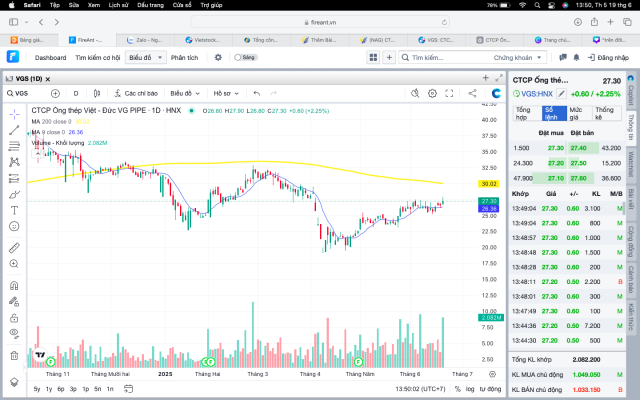Choose the pattern drawing tool
Viewport: 640px width, 400px height.
(x=14, y=162)
